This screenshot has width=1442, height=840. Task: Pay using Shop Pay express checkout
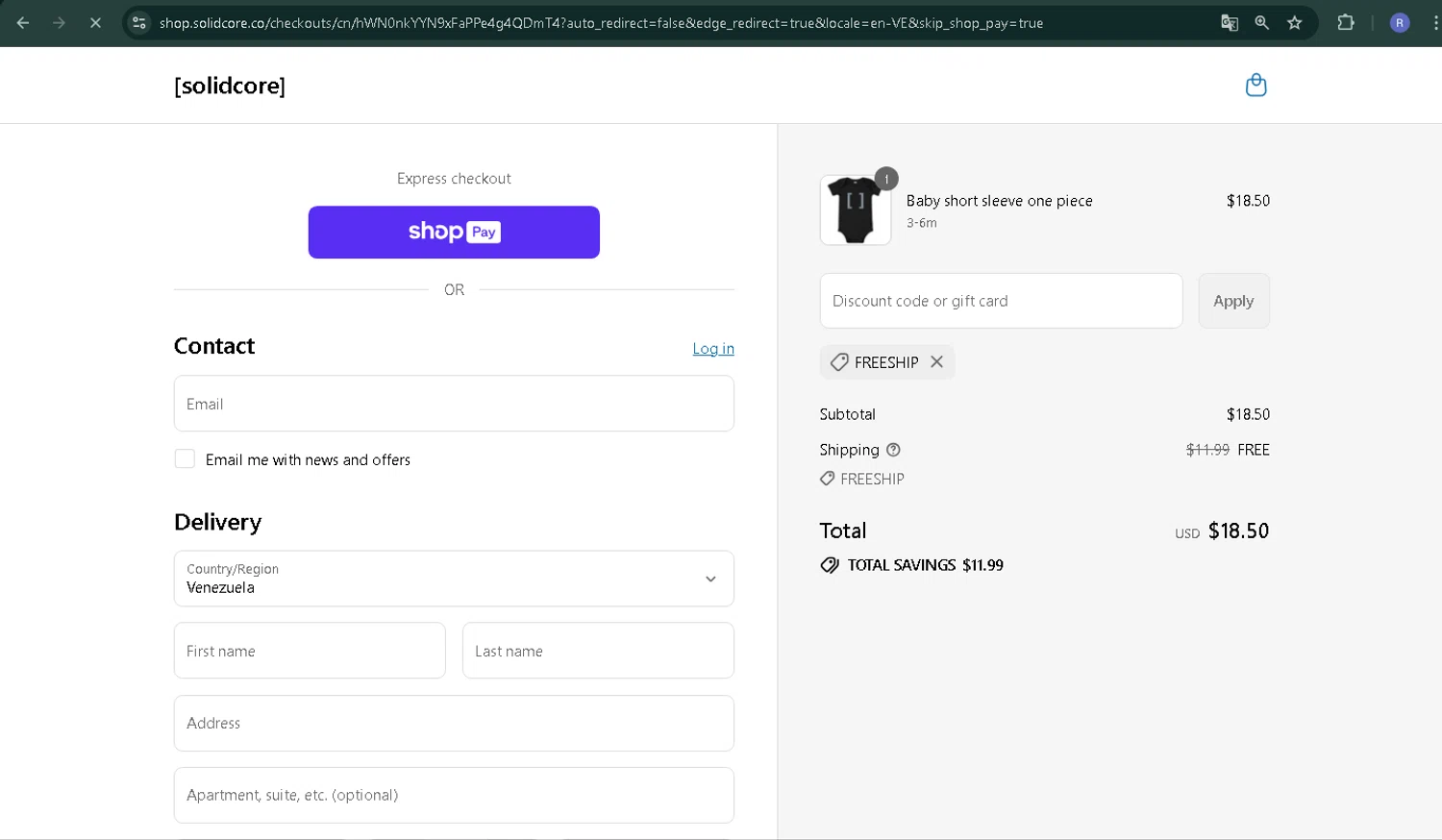click(454, 233)
